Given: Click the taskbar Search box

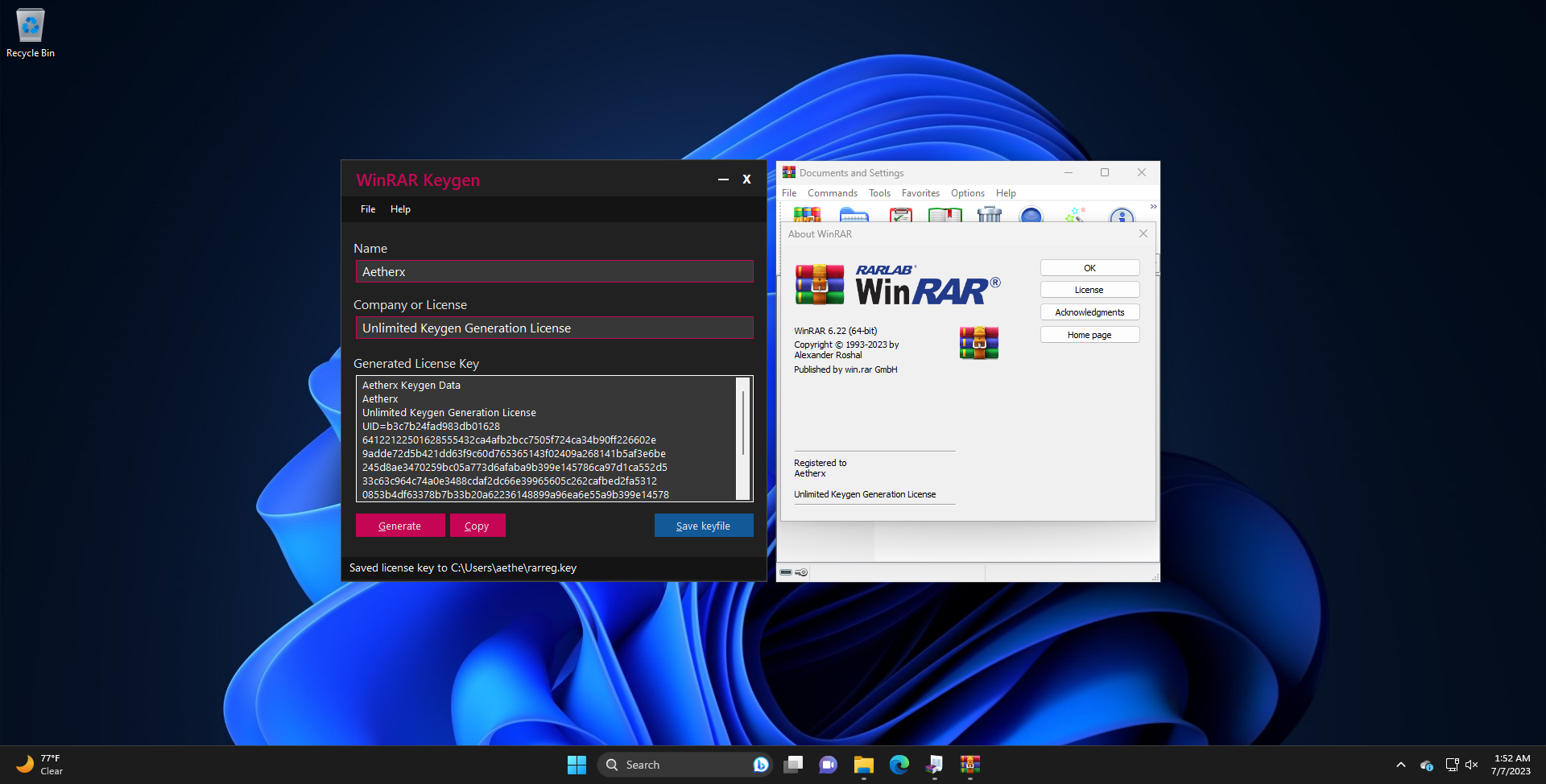Looking at the screenshot, I should click(x=684, y=765).
